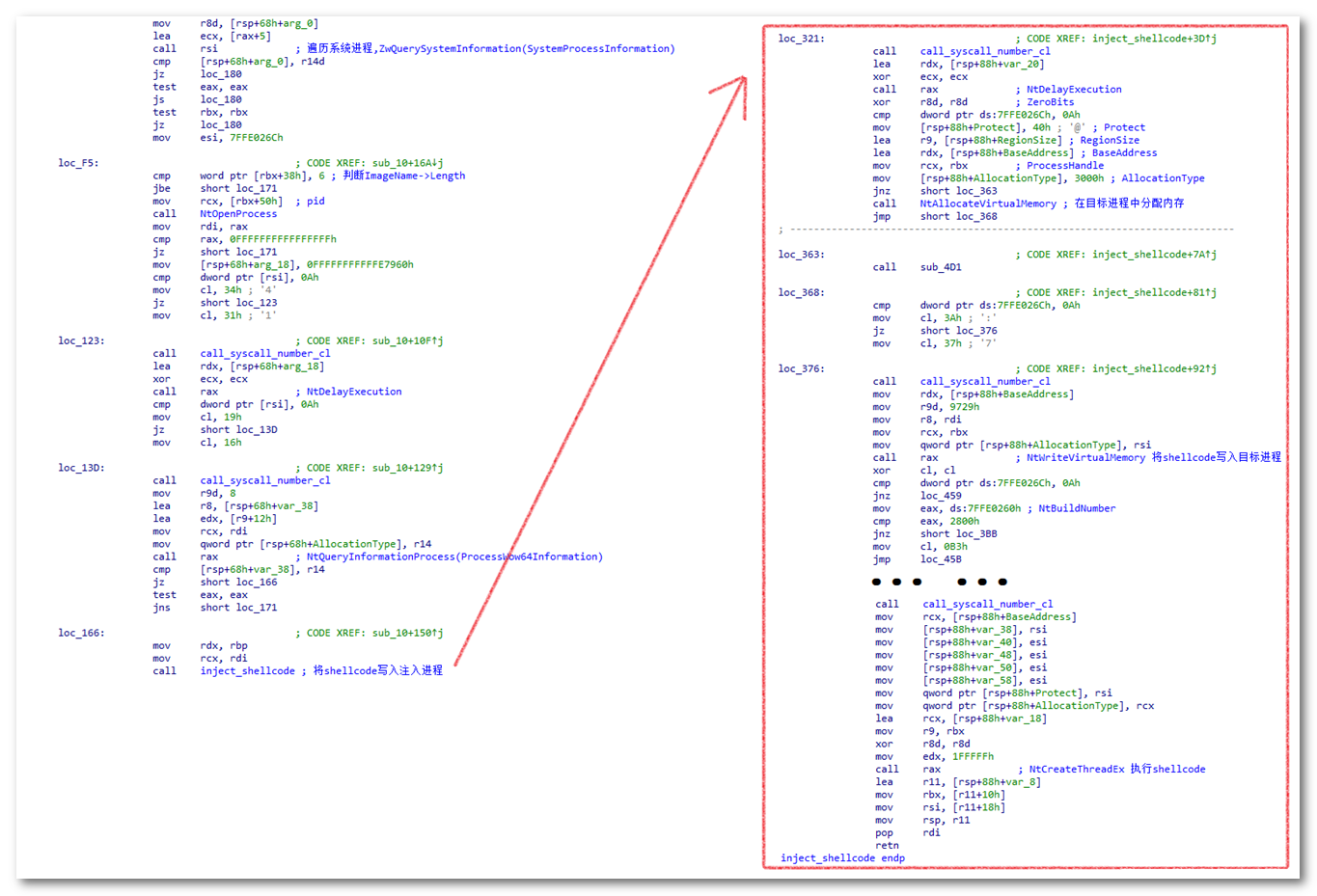Jump to NtAllocateVirtualMemory call
Screen dimensions: 1317x896
tap(987, 204)
